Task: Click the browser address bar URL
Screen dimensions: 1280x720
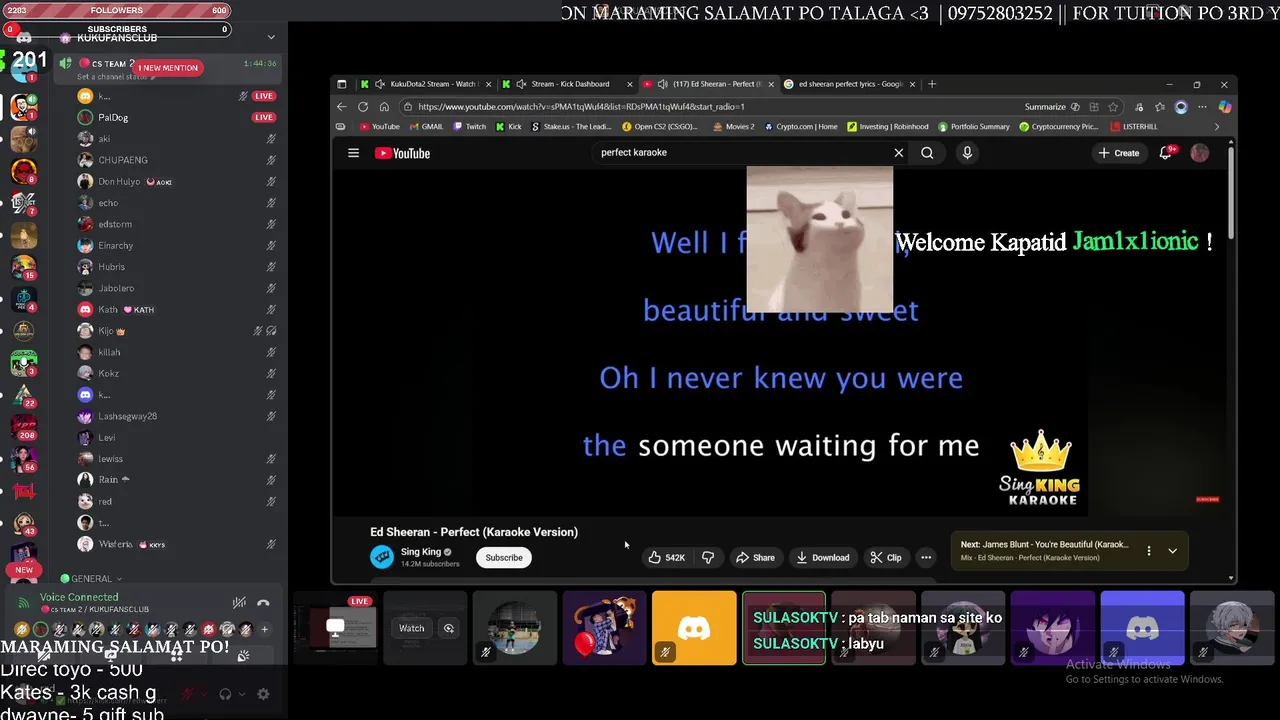Action: (581, 106)
